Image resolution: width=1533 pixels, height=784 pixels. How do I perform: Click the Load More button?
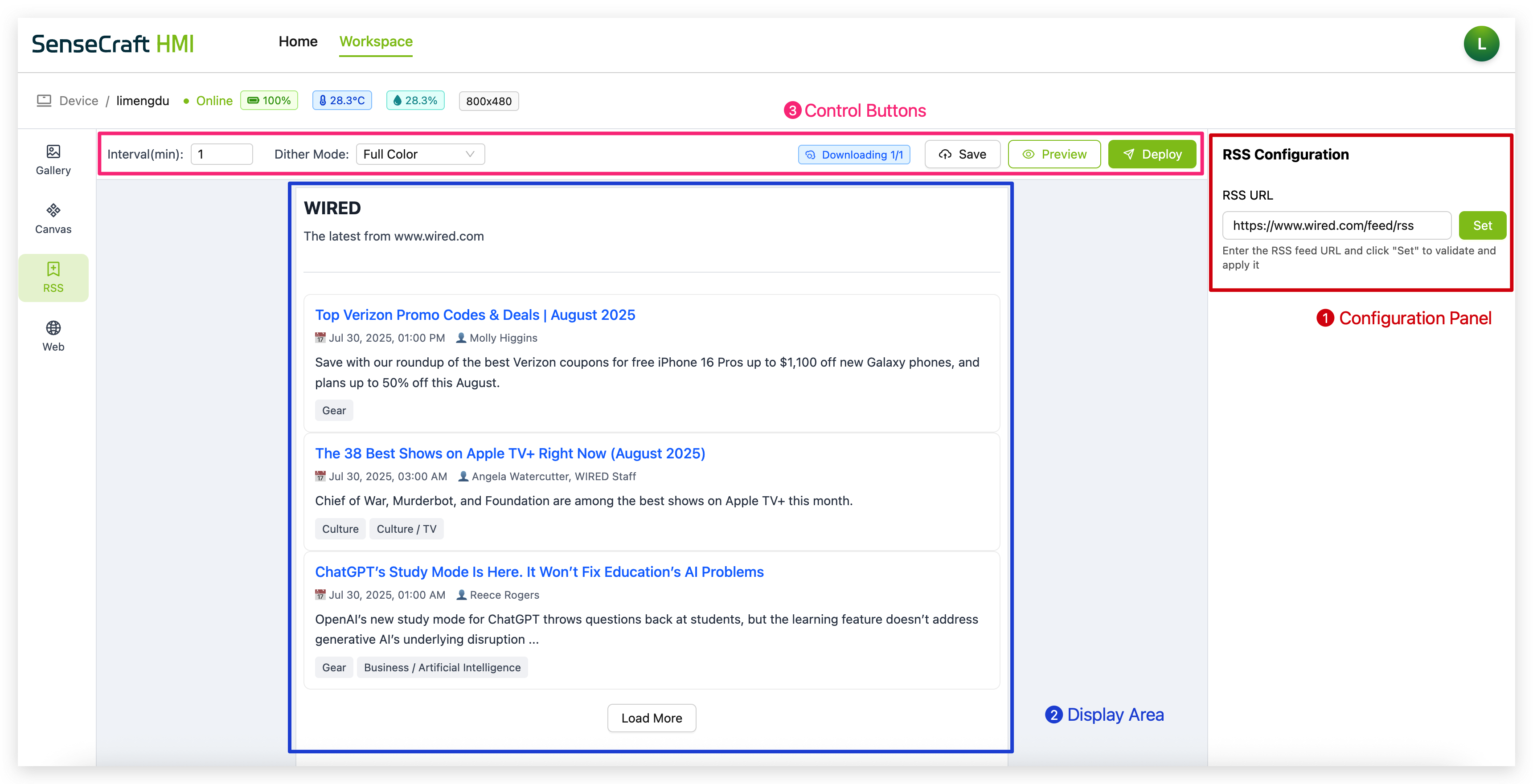[x=652, y=718]
